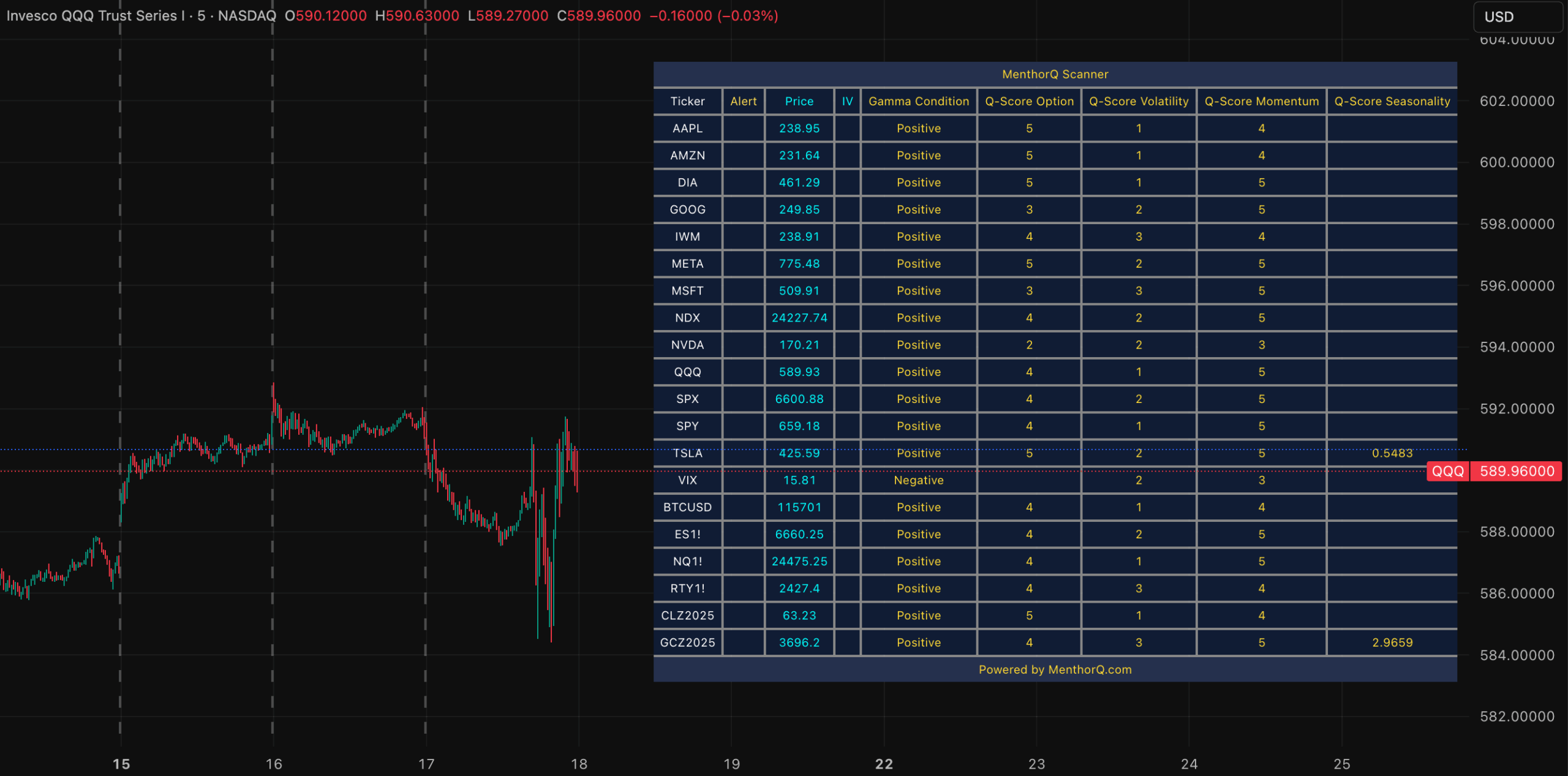1568x776 pixels.
Task: Click the date 22 on the time axis
Action: [x=884, y=764]
